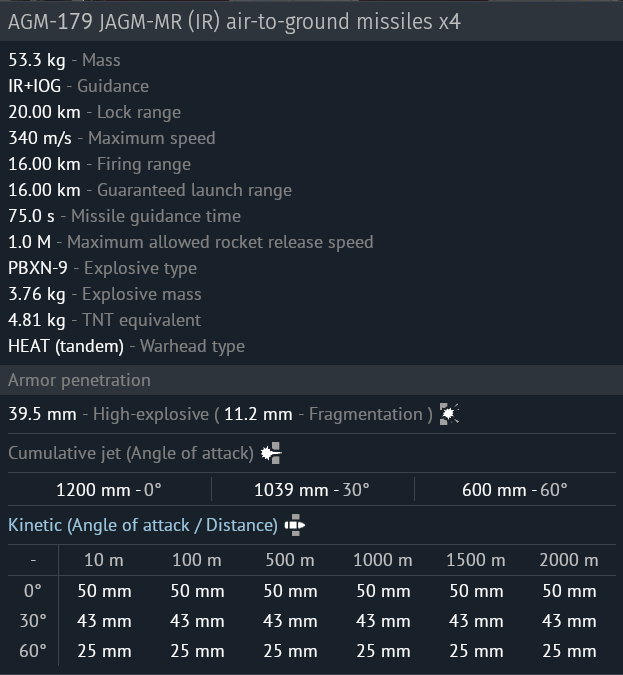
Task: Select the 'HEAT (tandem)' warhead type
Action: [66, 347]
